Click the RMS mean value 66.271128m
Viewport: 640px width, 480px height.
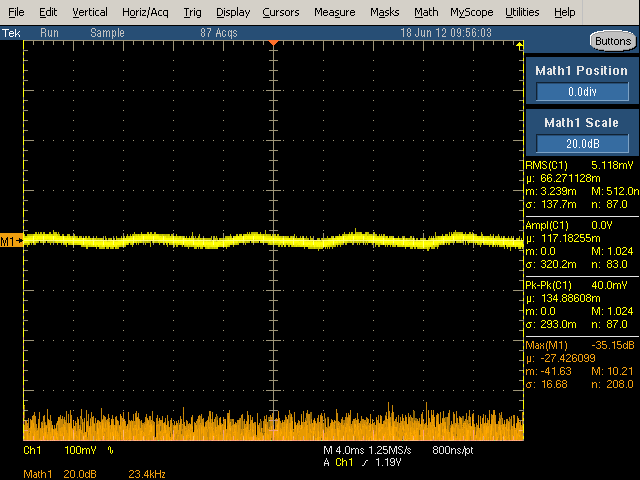570,178
